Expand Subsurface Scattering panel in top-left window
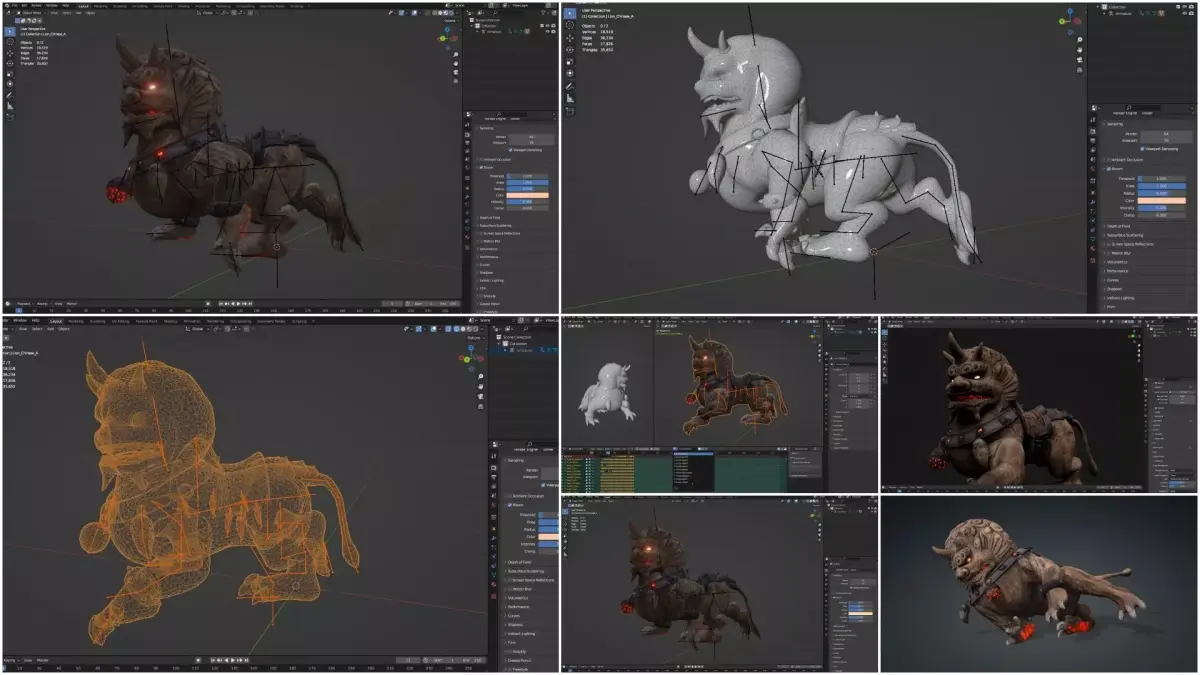 coord(496,225)
